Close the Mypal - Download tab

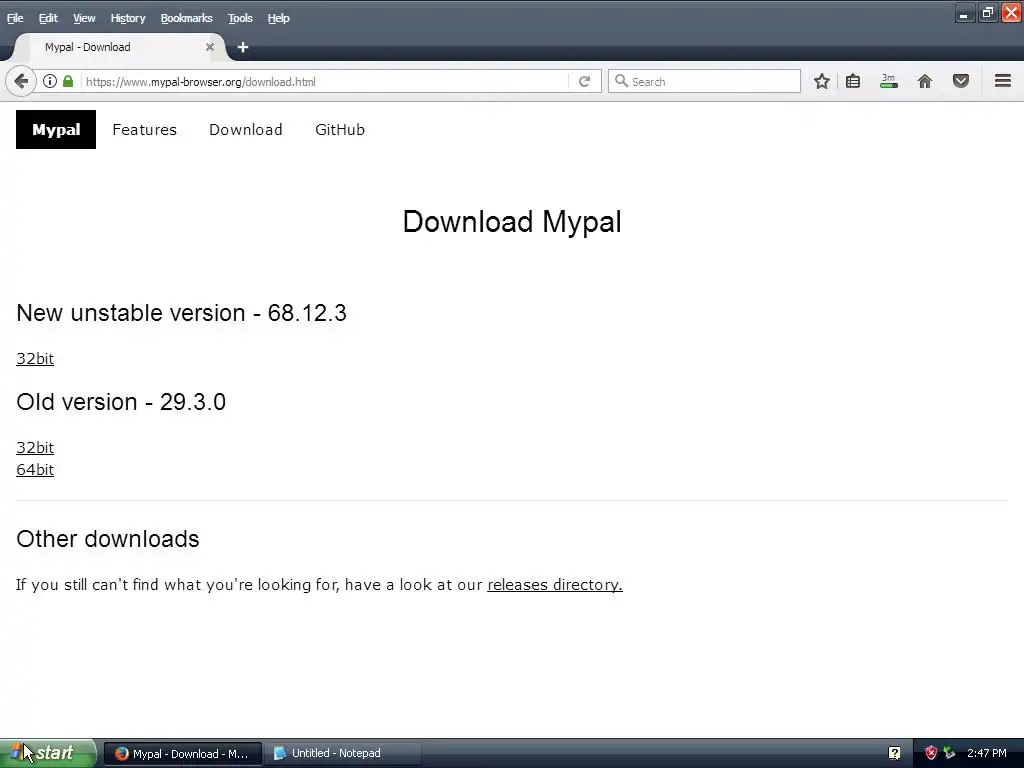pyautogui.click(x=210, y=47)
